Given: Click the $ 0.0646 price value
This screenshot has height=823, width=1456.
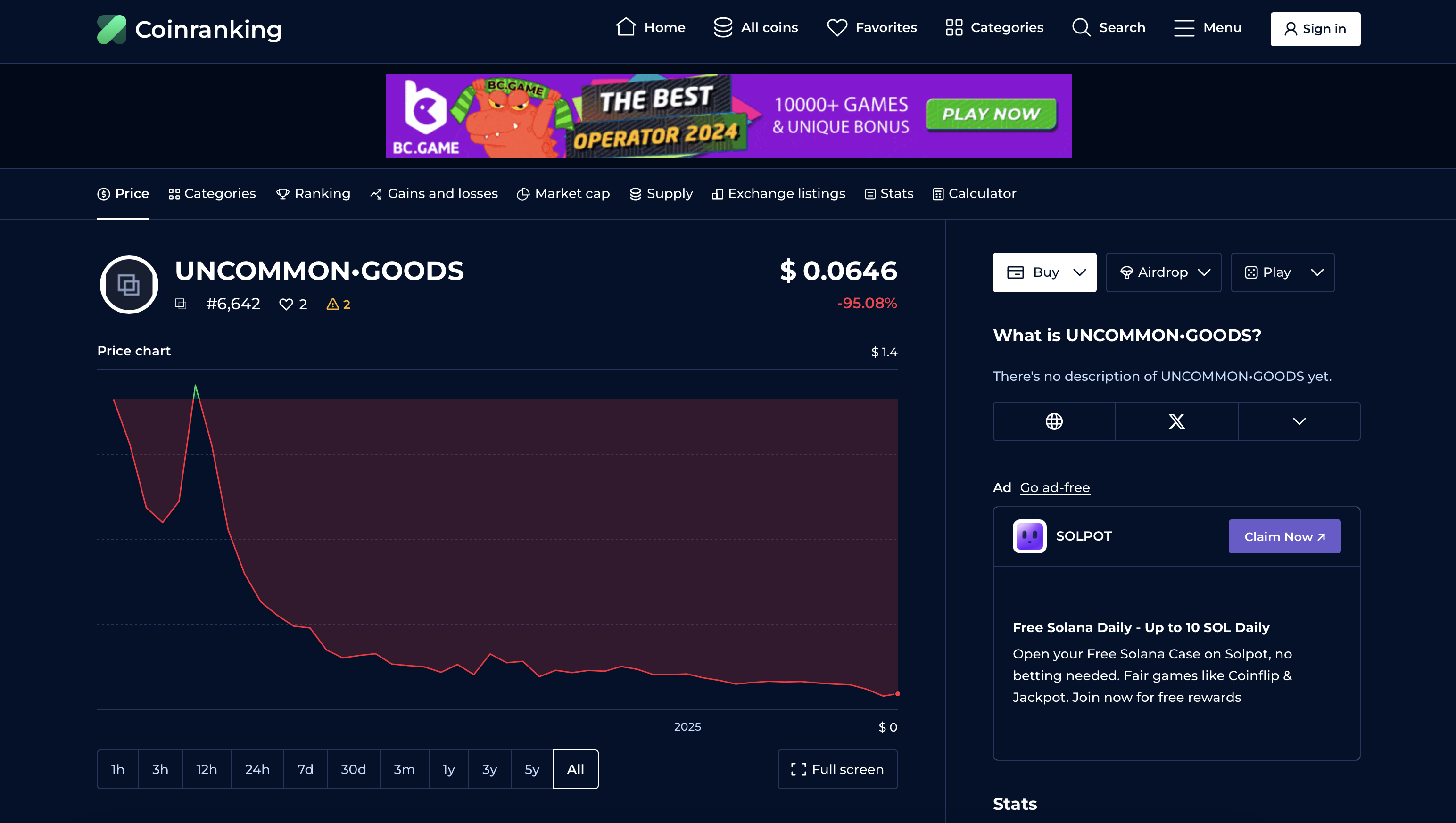Looking at the screenshot, I should (x=838, y=271).
